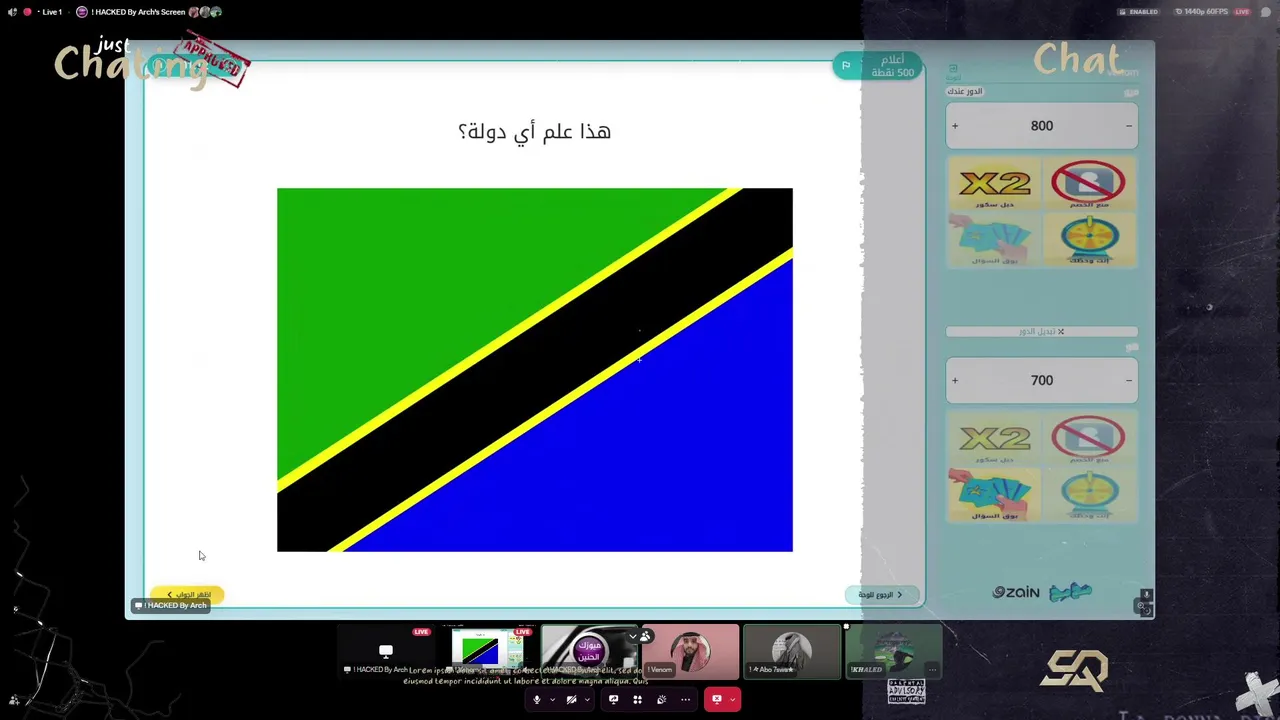The image size is (1280, 720).
Task: Use the block-opponent card for 800 team
Action: click(x=1088, y=184)
